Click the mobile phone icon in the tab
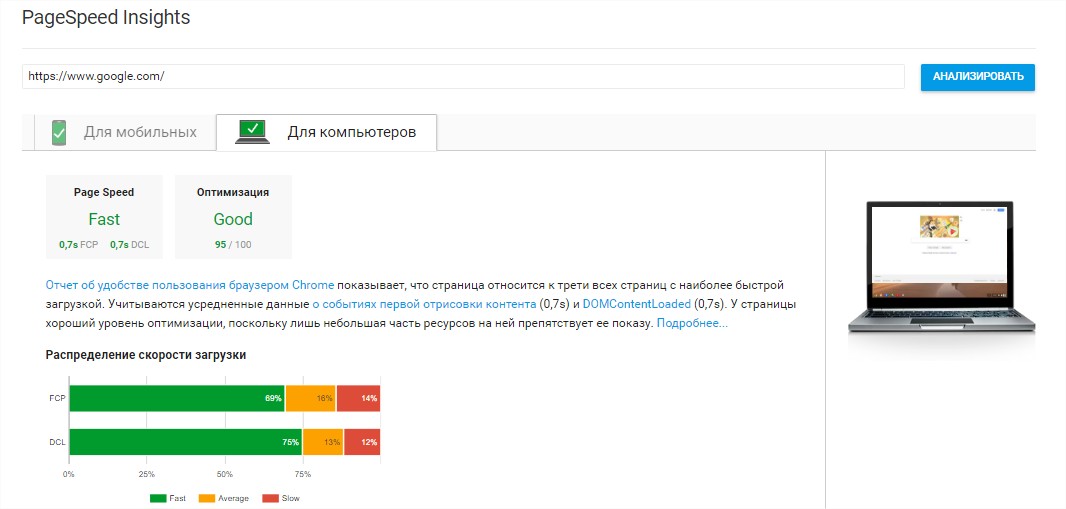The width and height of the screenshot is (1066, 509). tap(59, 133)
